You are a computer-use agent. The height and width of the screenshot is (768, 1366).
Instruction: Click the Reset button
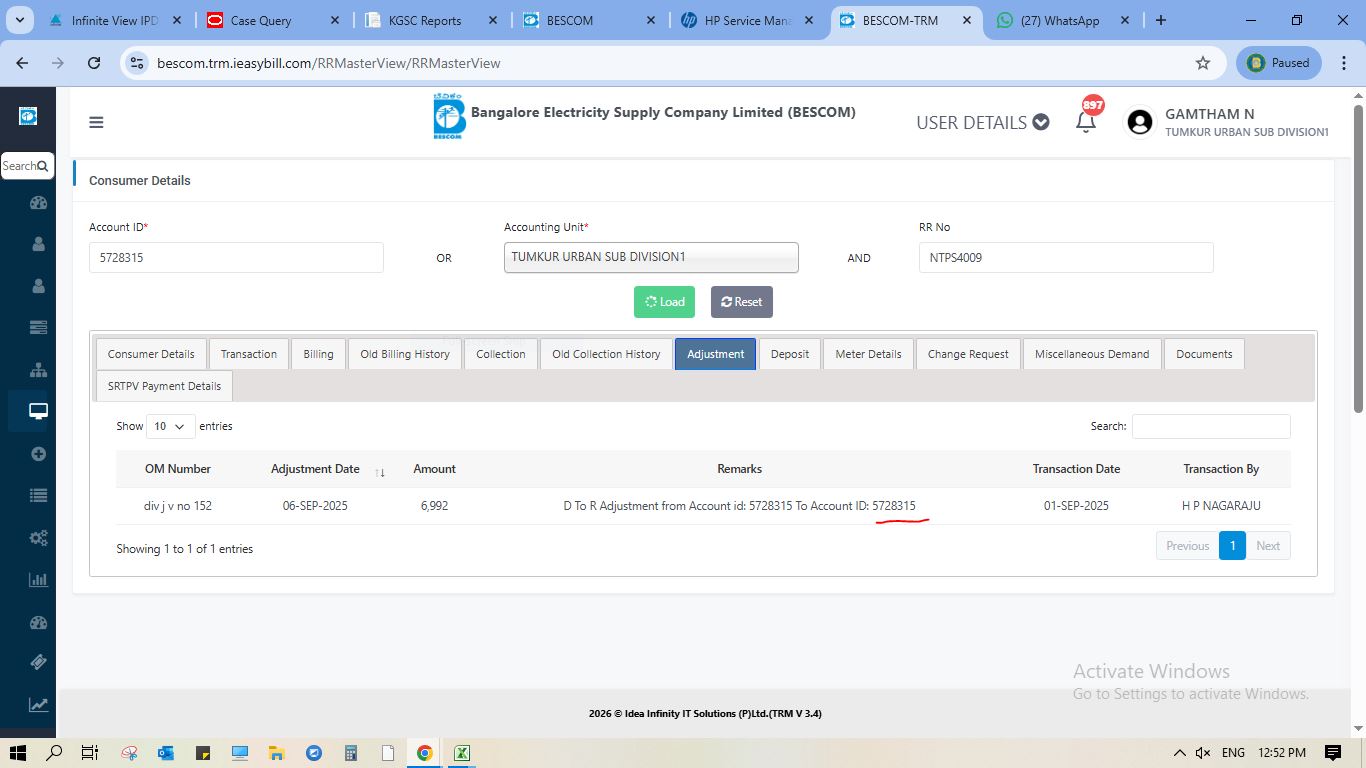pos(741,302)
